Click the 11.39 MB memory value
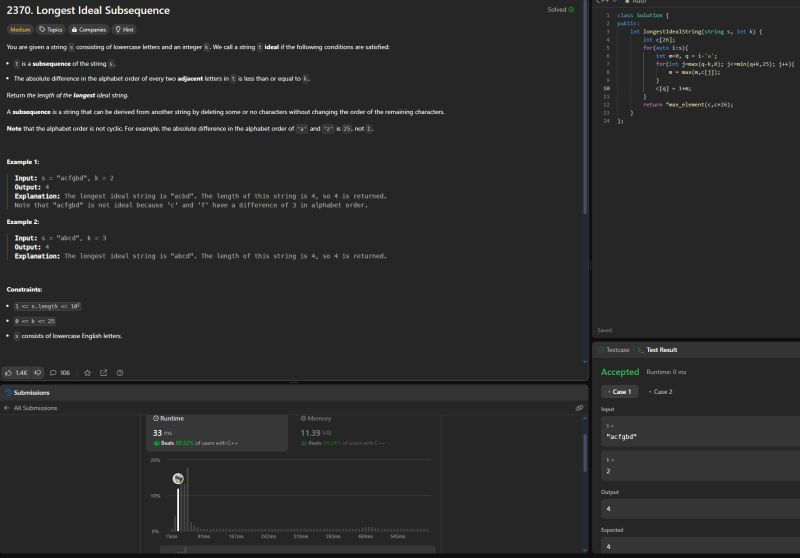The image size is (800, 558). (x=316, y=433)
